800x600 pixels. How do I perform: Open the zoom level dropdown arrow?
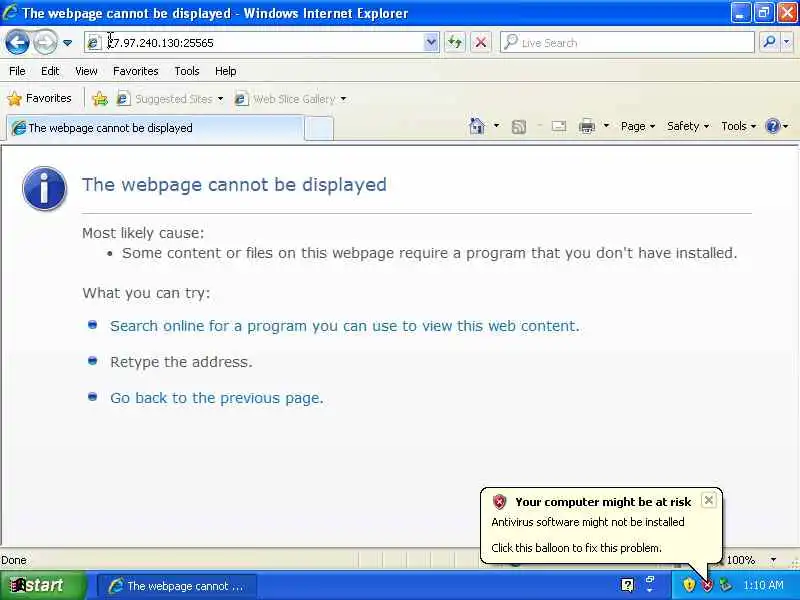773,560
